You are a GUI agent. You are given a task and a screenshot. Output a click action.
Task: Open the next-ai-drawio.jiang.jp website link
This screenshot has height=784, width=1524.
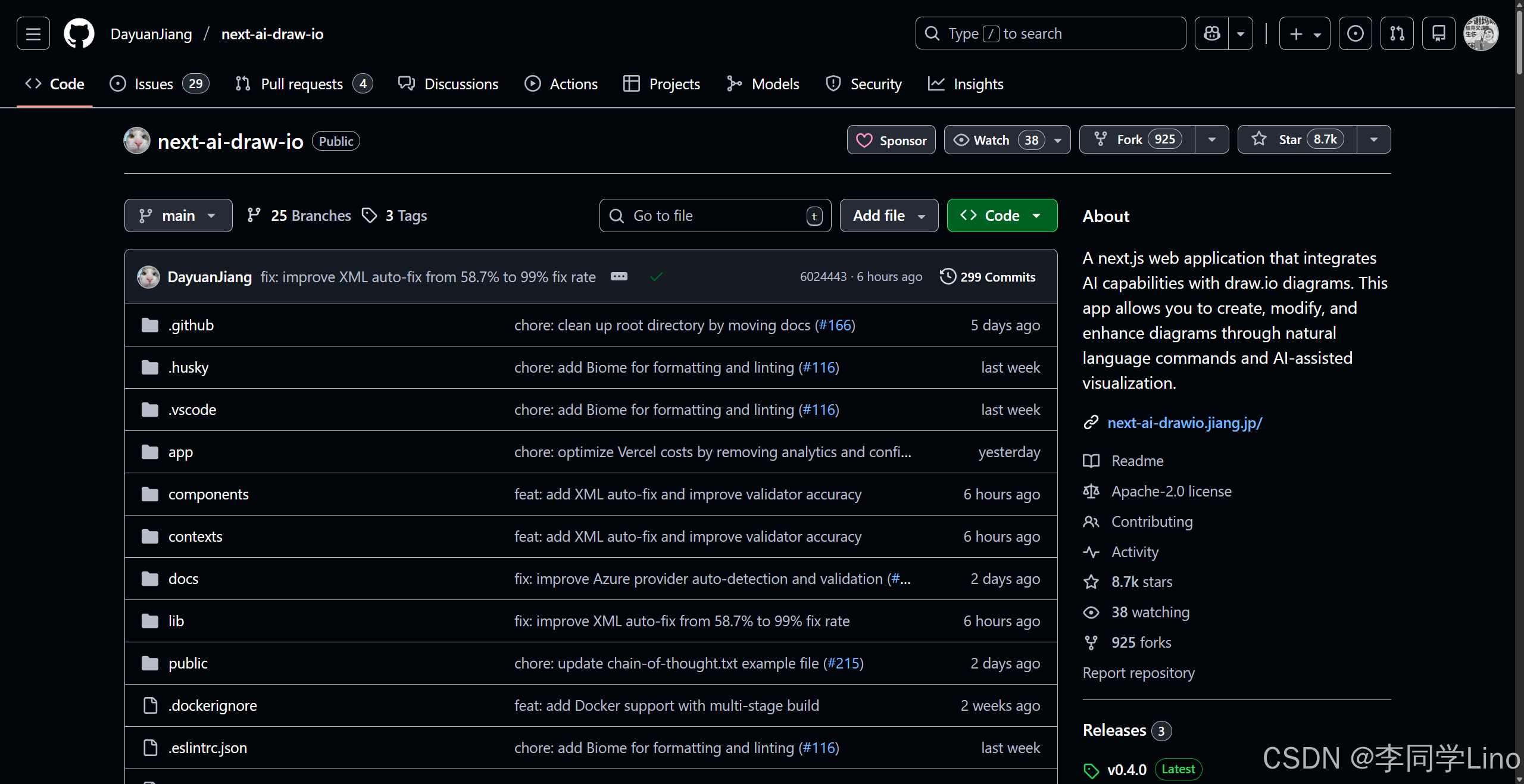[1185, 423]
